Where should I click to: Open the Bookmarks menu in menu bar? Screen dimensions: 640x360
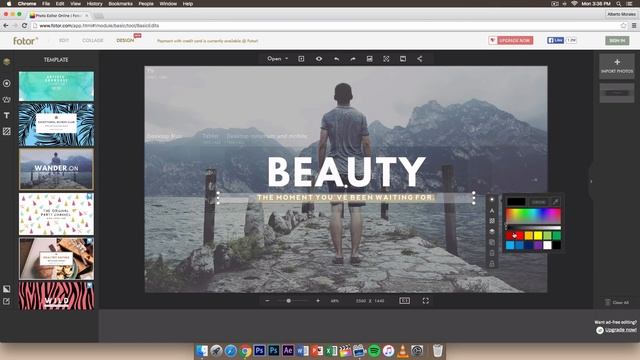pos(120,4)
